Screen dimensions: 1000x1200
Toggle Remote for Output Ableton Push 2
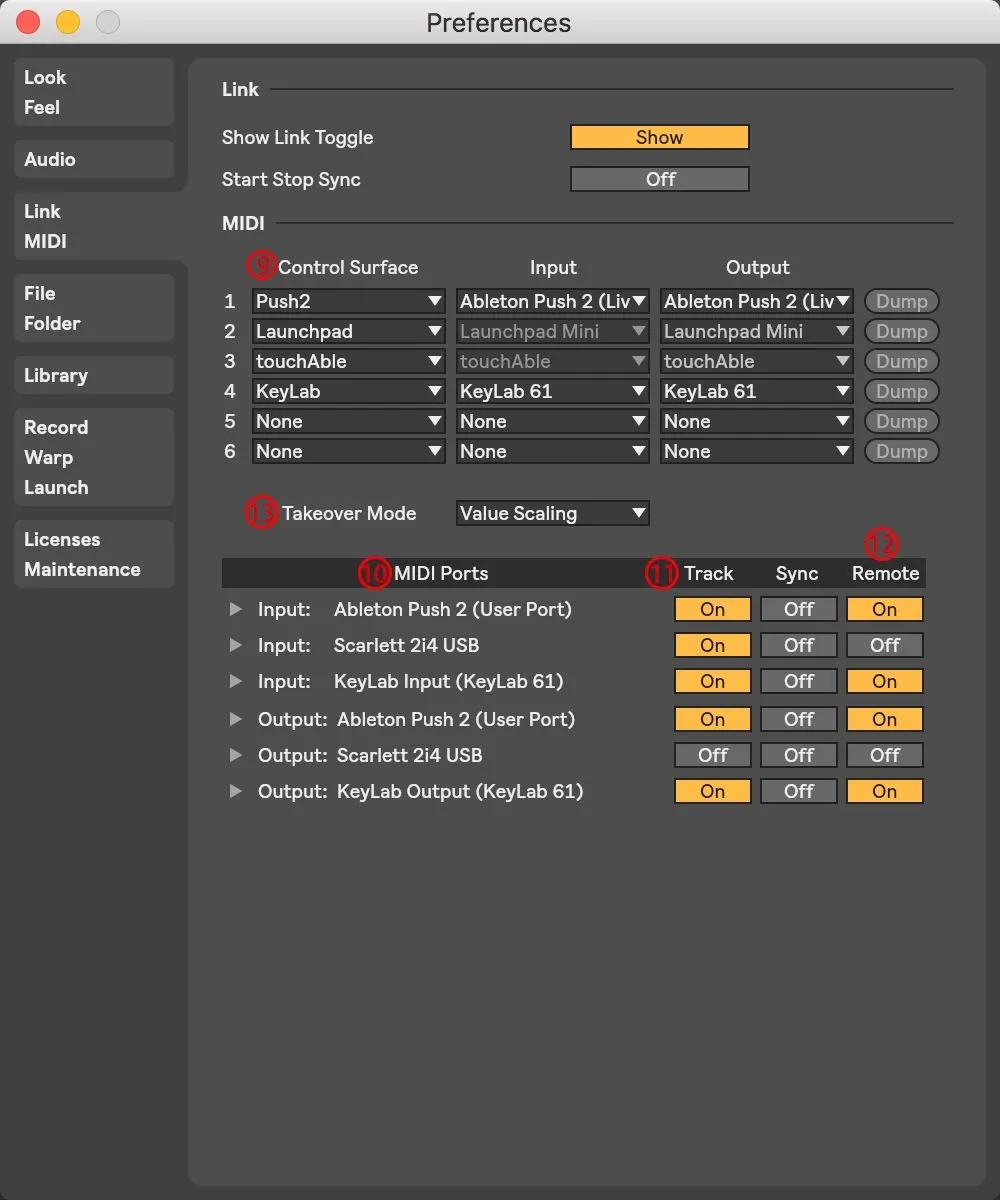click(x=885, y=719)
